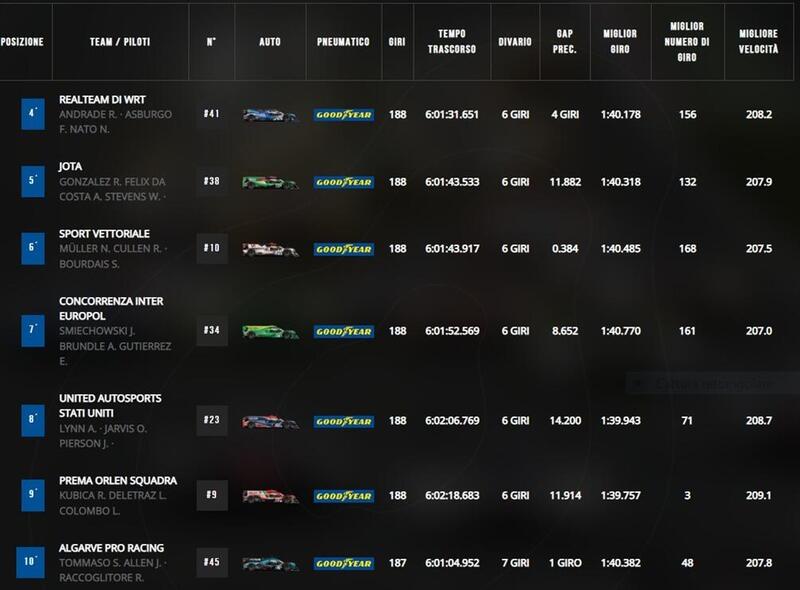Viewport: 800px width, 590px height.
Task: Click the 1:39.757 best lap value
Action: [x=620, y=496]
